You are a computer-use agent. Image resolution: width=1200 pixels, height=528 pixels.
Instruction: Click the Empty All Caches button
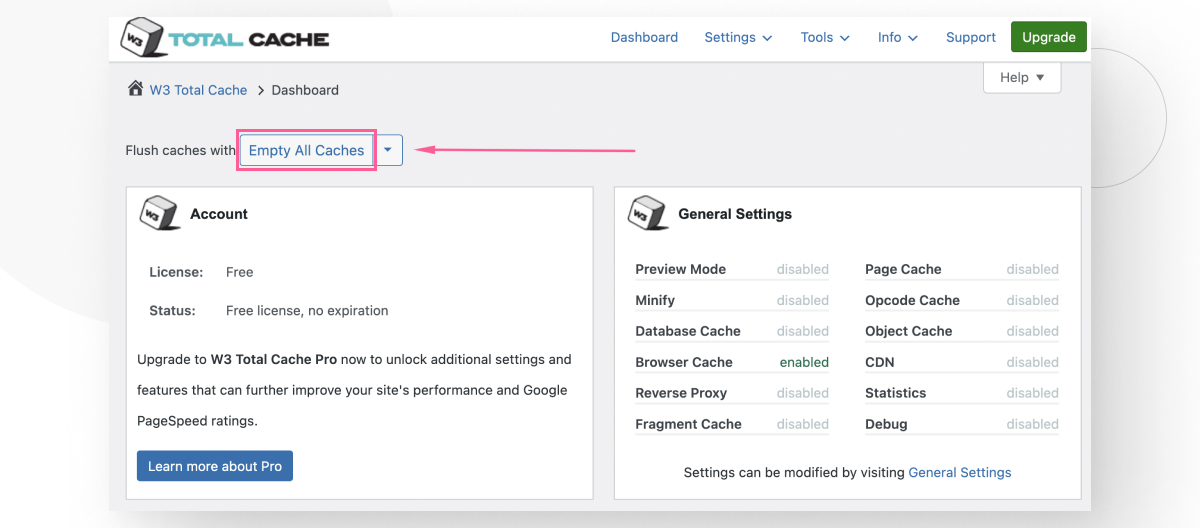(x=306, y=150)
